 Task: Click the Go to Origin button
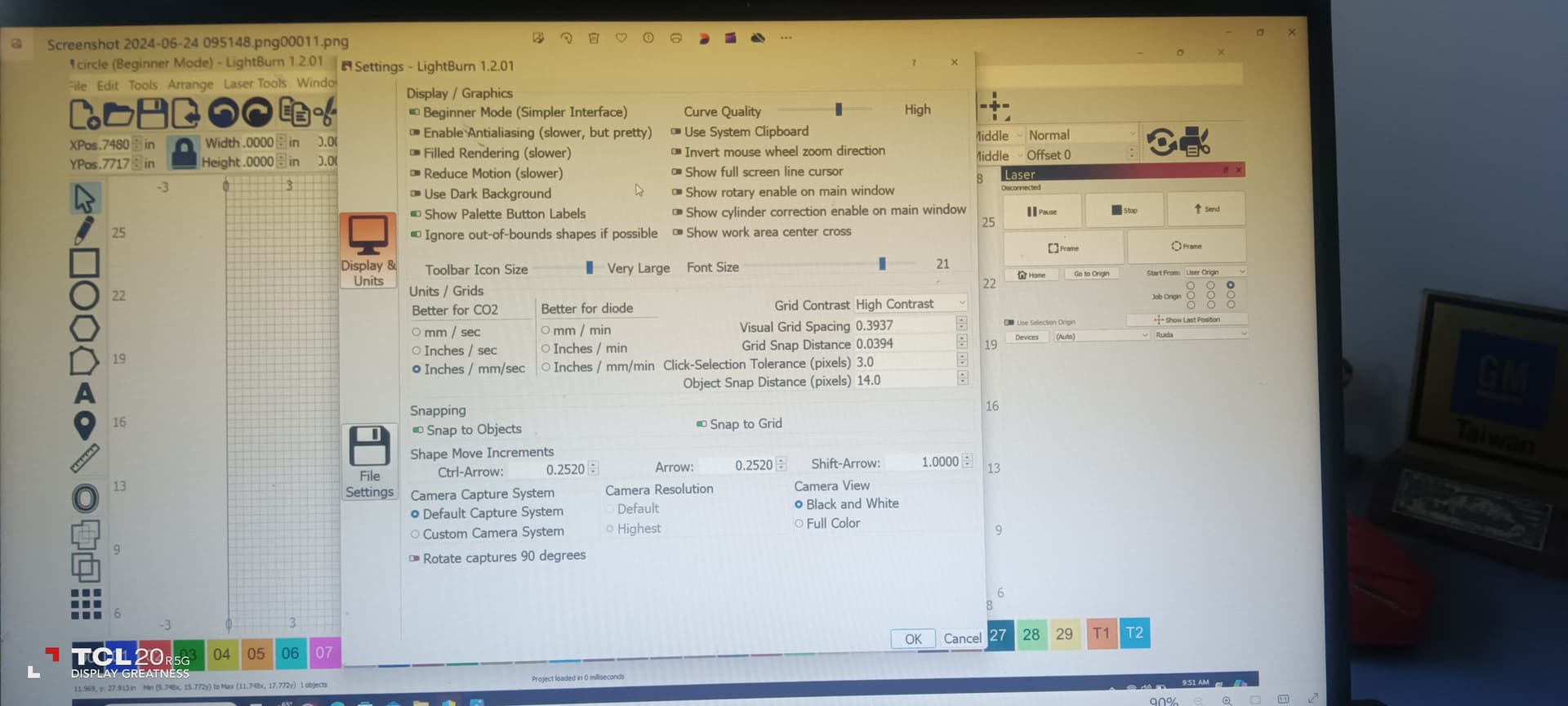click(1091, 274)
